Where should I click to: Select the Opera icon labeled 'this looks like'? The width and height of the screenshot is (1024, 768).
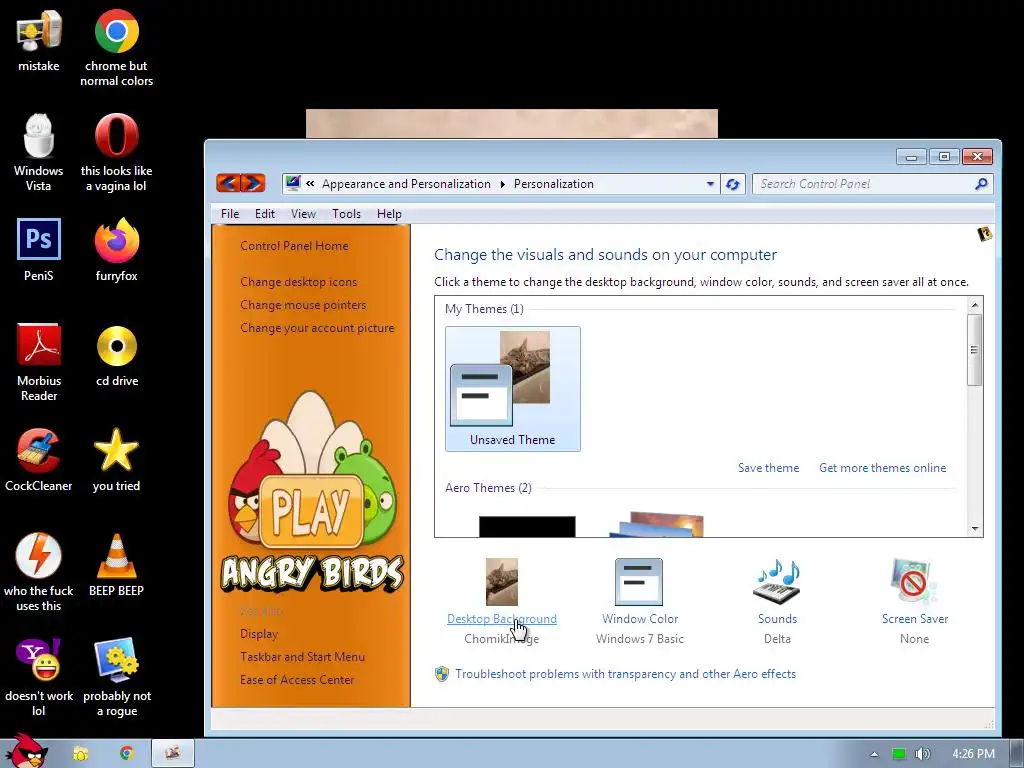tap(116, 152)
